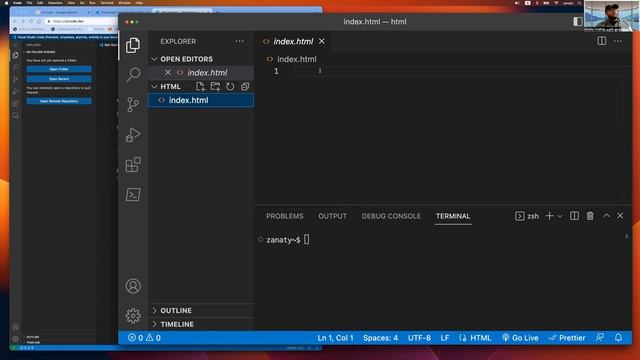Split the terminal panel

pos(574,216)
